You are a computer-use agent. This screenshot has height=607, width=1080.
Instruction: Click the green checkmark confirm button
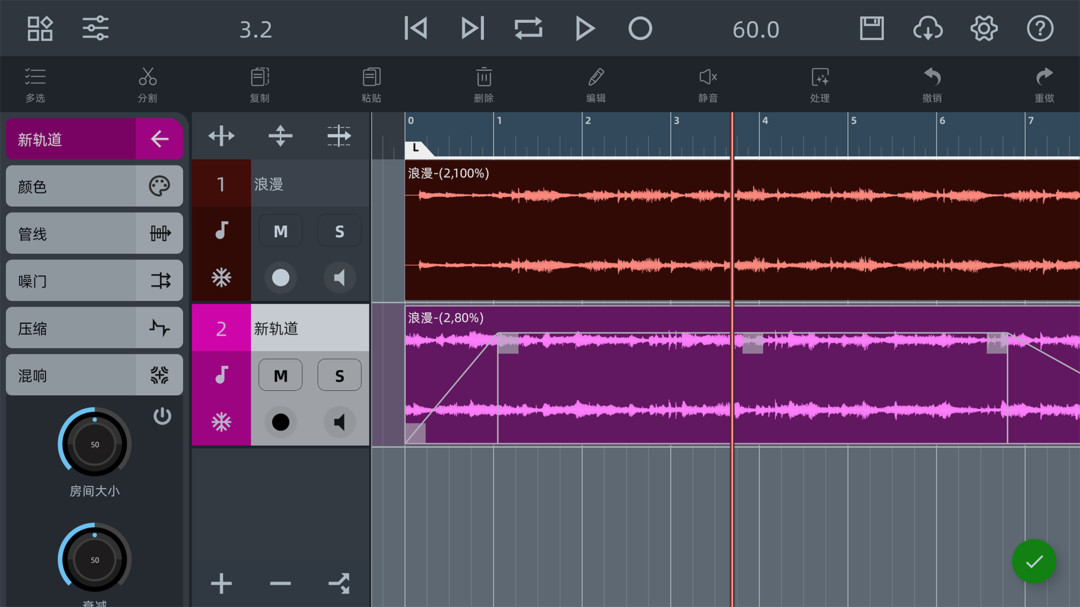tap(1033, 561)
